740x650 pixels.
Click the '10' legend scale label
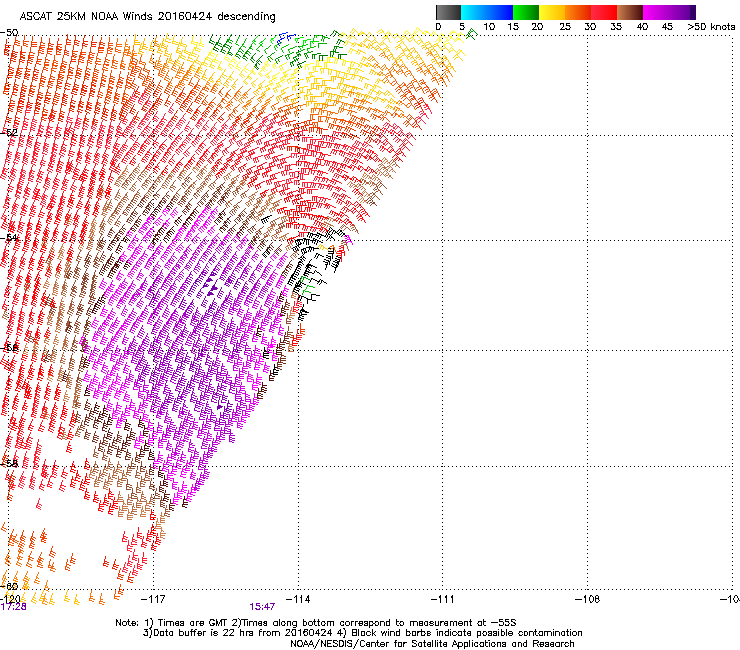489,27
